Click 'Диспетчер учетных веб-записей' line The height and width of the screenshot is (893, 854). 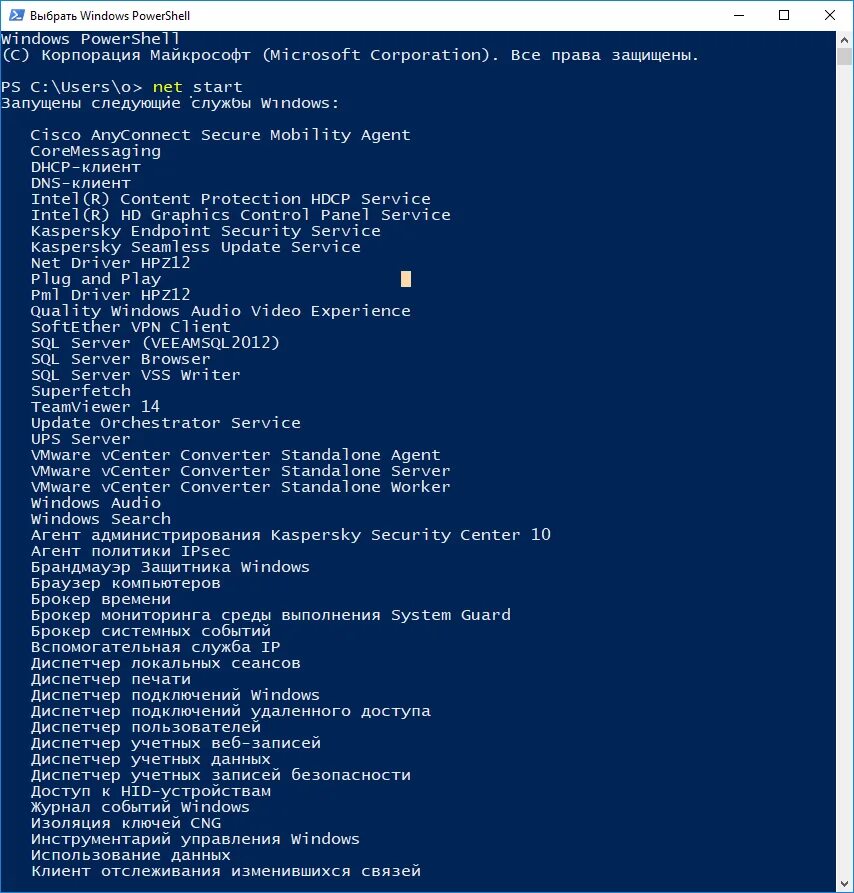click(x=176, y=743)
